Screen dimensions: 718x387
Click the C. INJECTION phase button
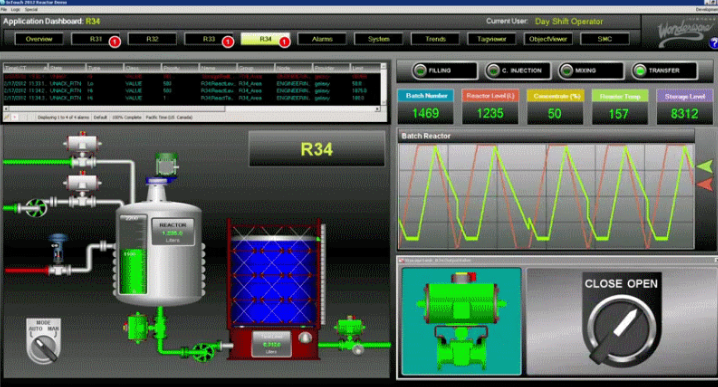[x=517, y=71]
